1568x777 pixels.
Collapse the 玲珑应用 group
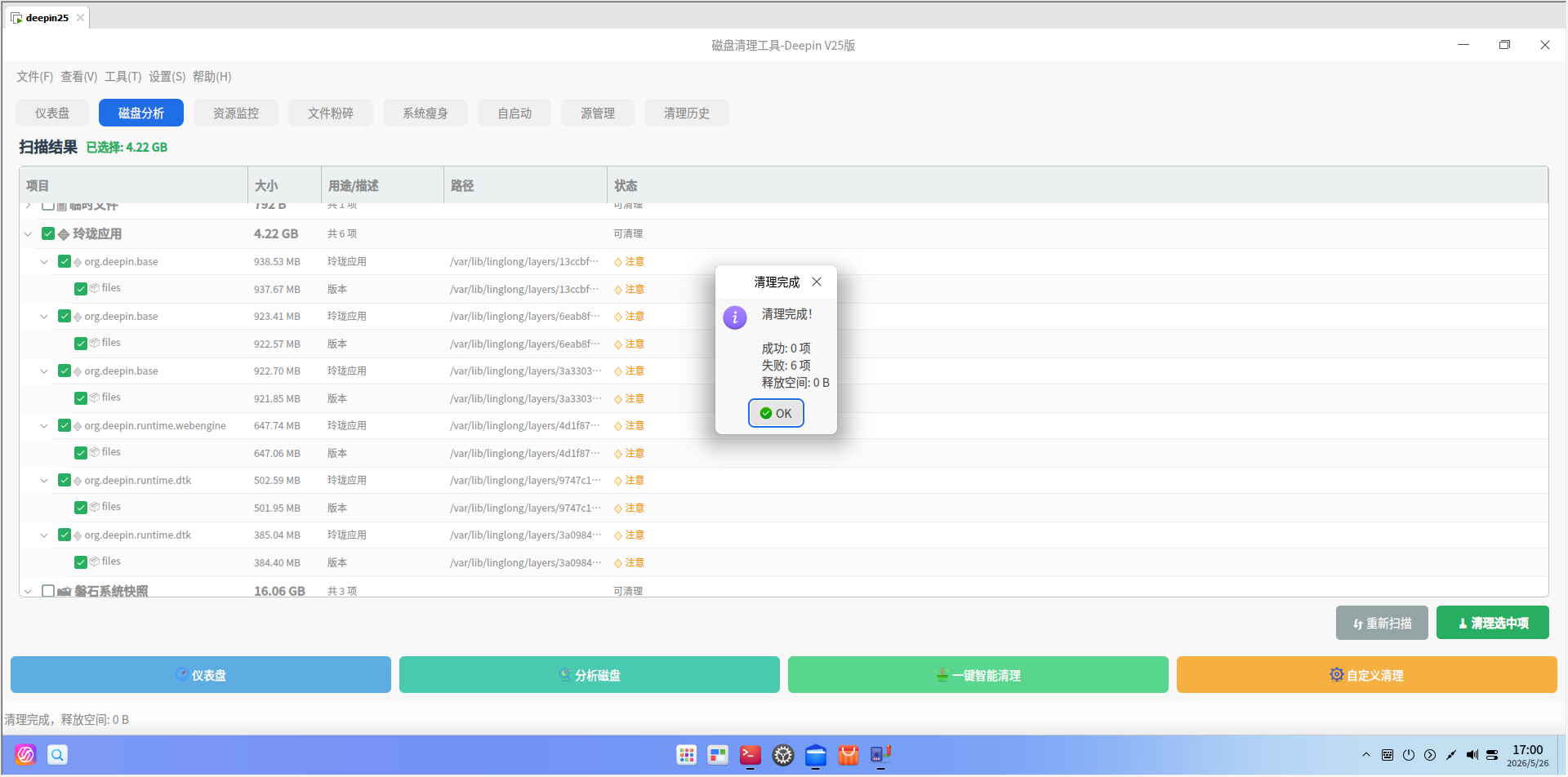(28, 234)
